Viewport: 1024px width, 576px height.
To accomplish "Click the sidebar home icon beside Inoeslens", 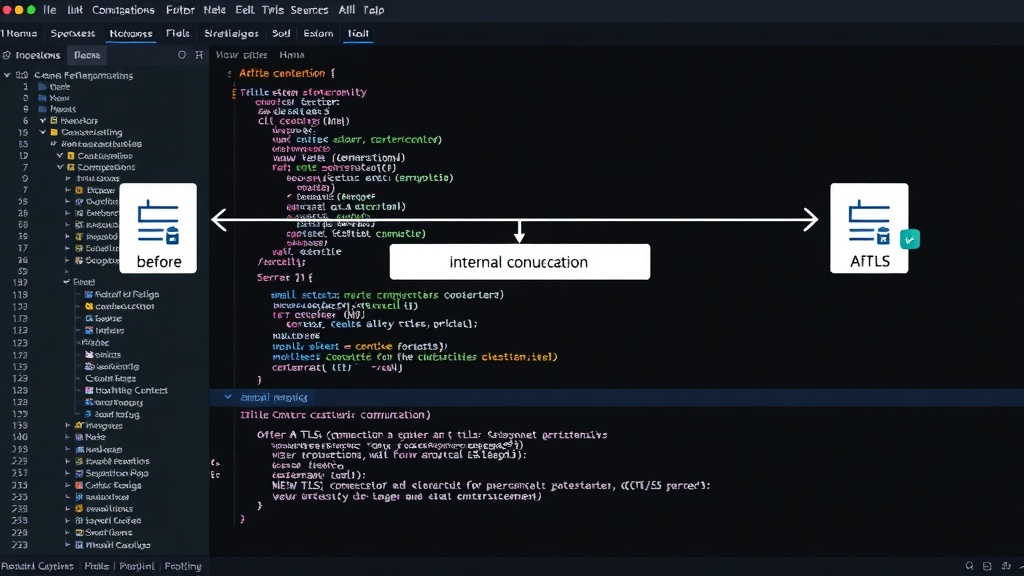I will [x=7, y=56].
